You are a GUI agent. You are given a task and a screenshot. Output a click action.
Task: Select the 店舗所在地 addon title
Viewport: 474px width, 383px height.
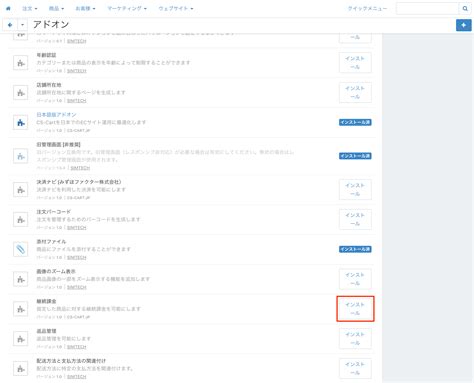coord(49,85)
